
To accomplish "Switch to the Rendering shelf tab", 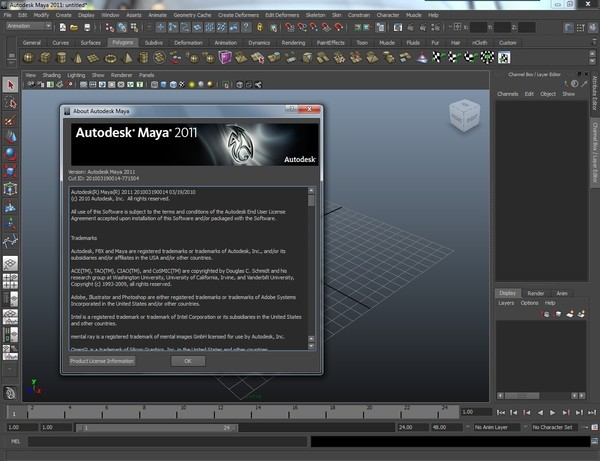I will tap(293, 43).
